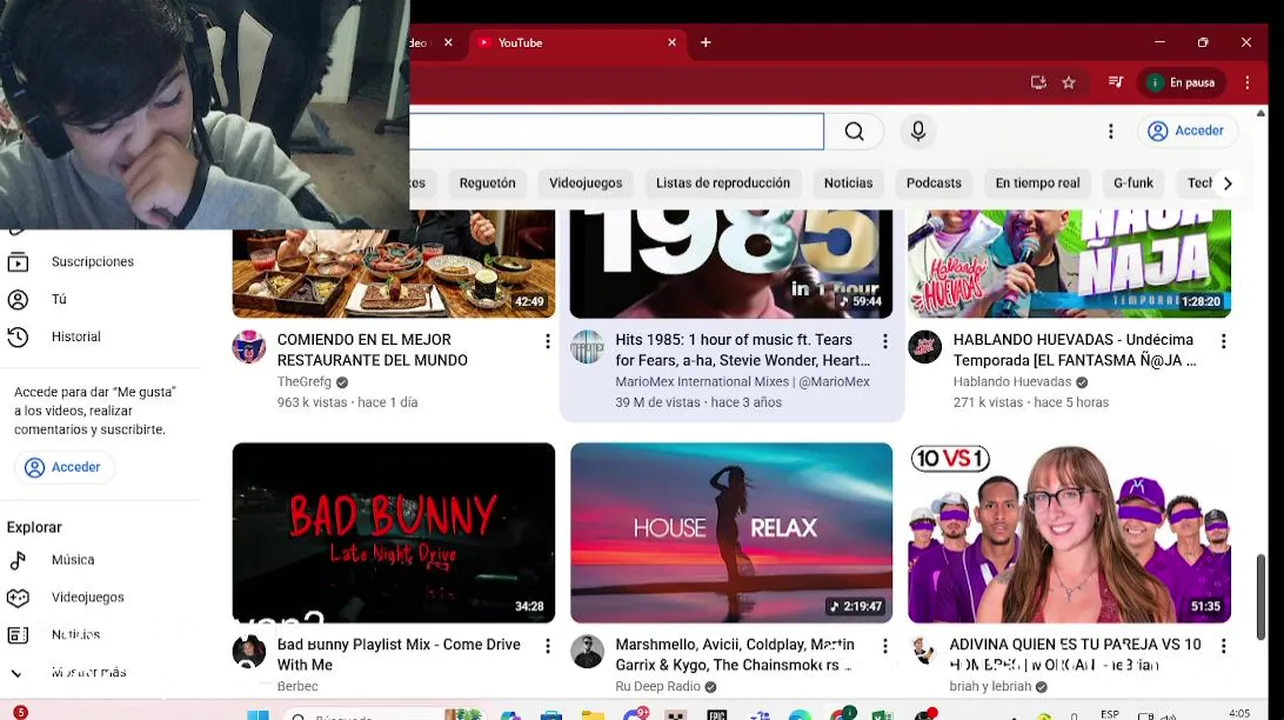
Task: Open MarioMex channel avatar
Action: point(587,347)
